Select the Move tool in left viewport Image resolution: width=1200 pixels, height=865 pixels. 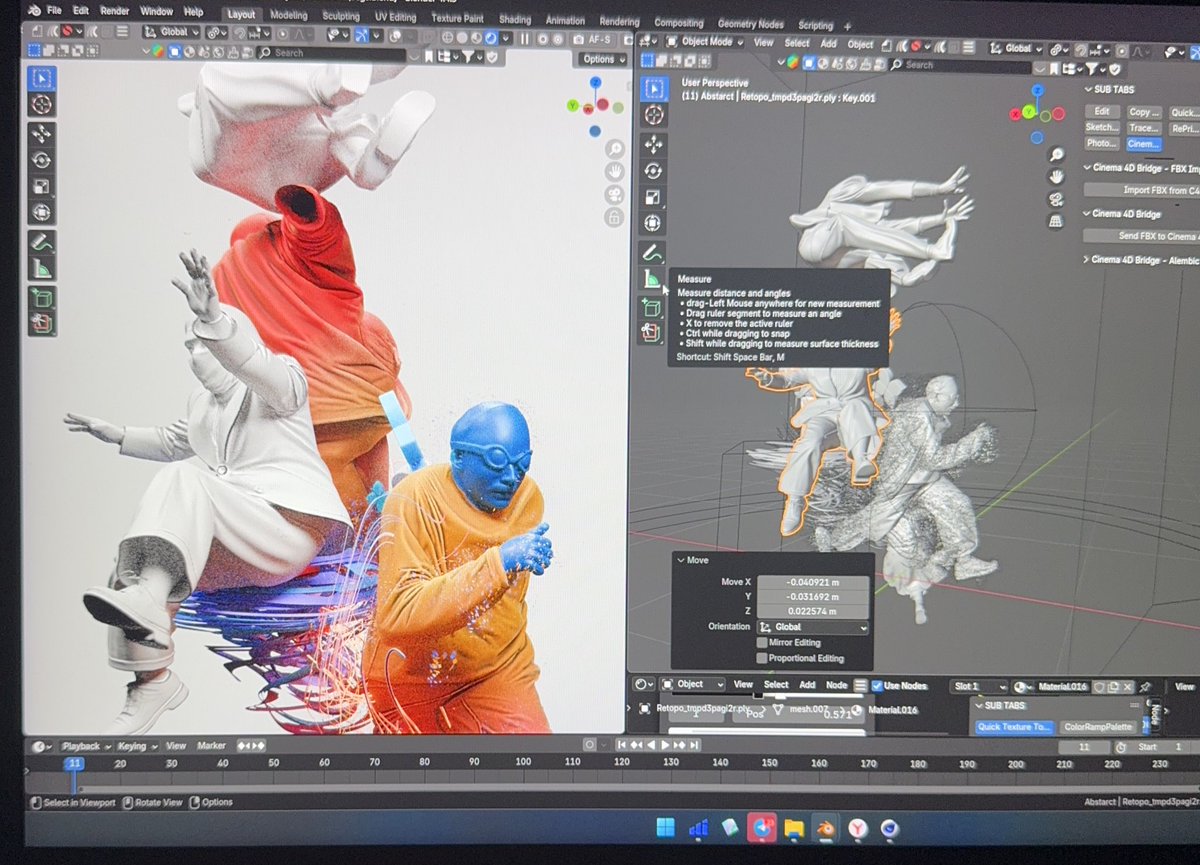pos(42,134)
